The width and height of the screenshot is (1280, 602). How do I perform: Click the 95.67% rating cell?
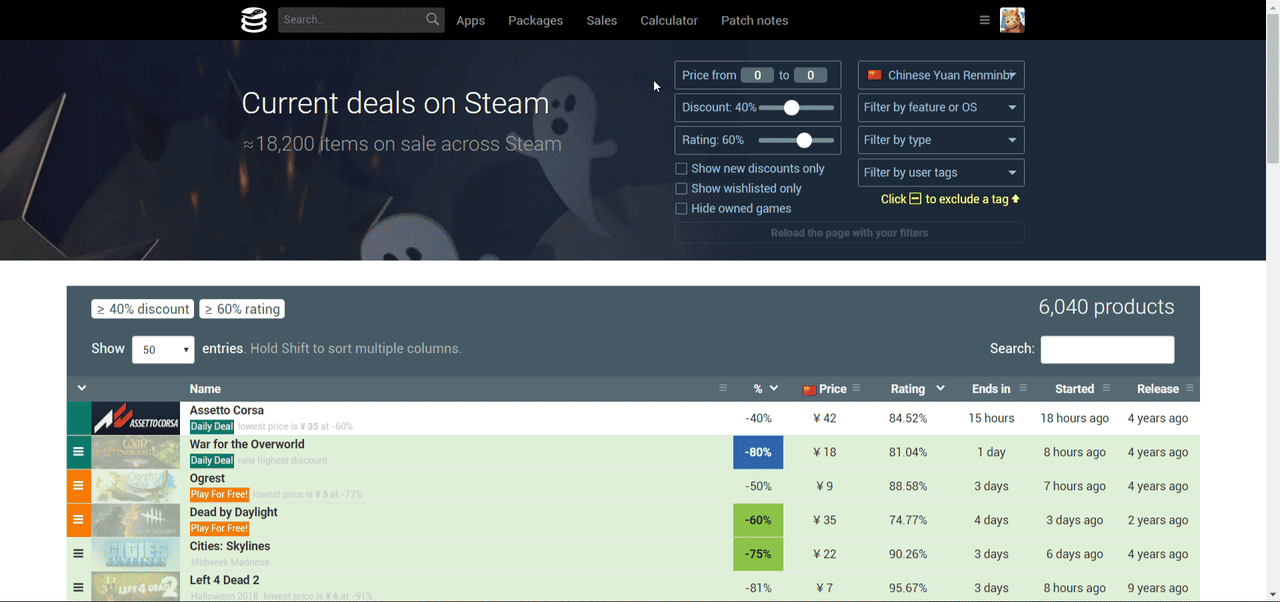point(908,588)
